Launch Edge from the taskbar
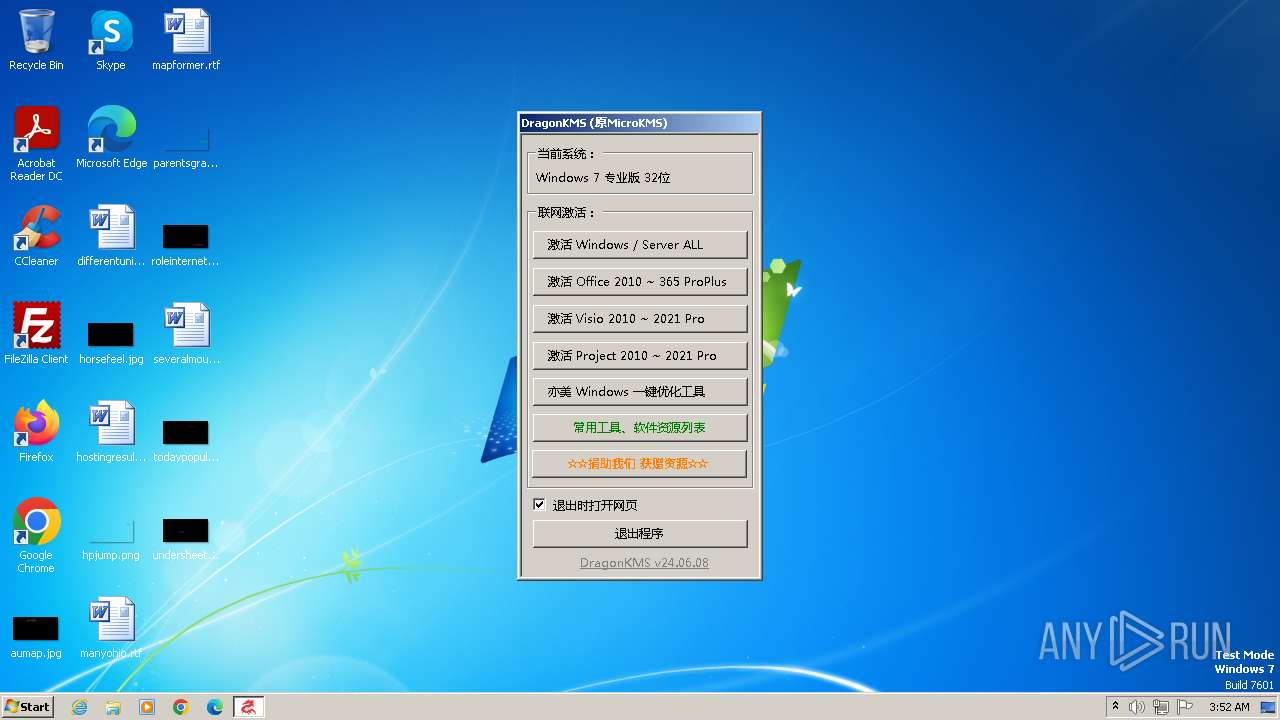 [215, 707]
